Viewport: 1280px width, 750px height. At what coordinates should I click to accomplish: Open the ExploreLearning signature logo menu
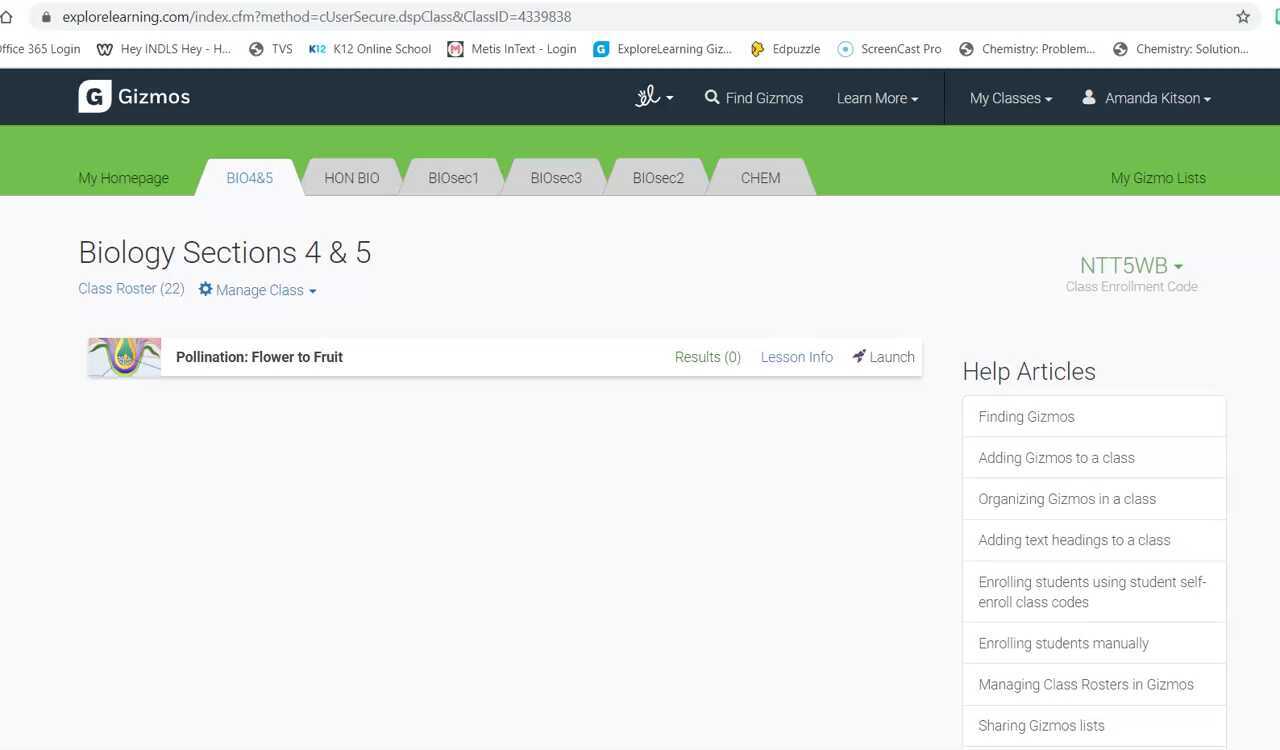click(654, 97)
